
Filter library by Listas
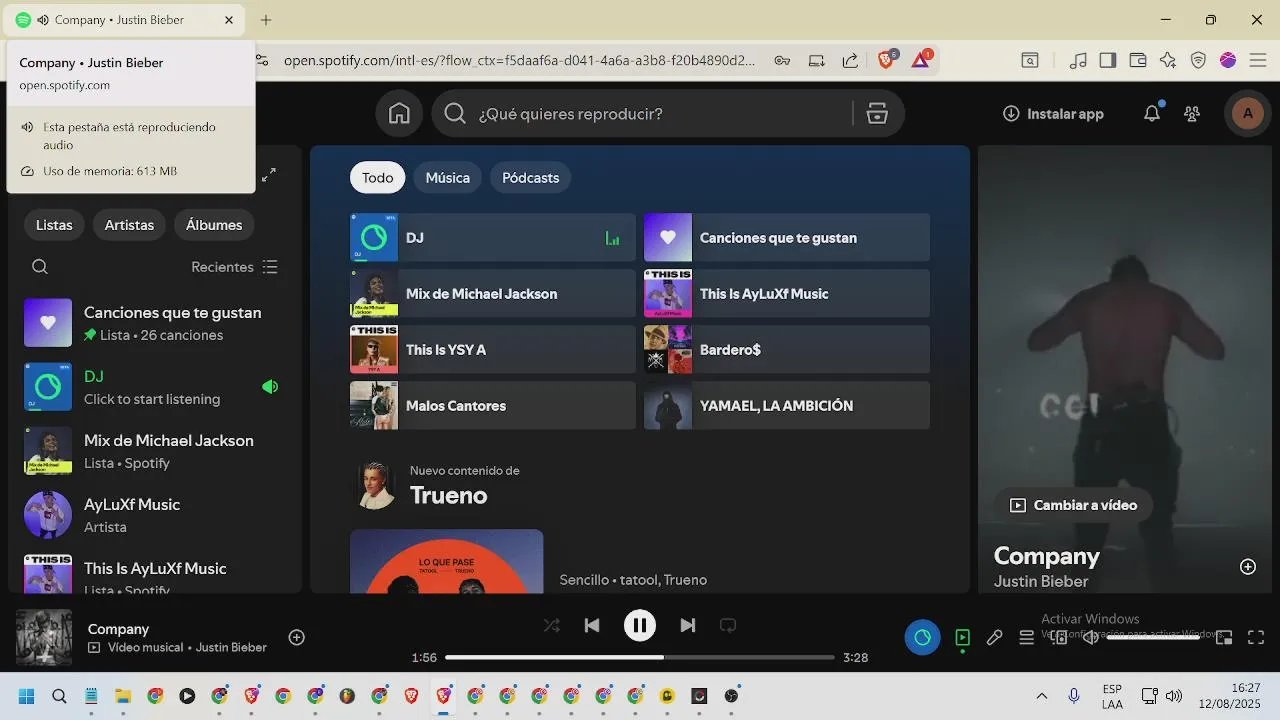point(54,225)
